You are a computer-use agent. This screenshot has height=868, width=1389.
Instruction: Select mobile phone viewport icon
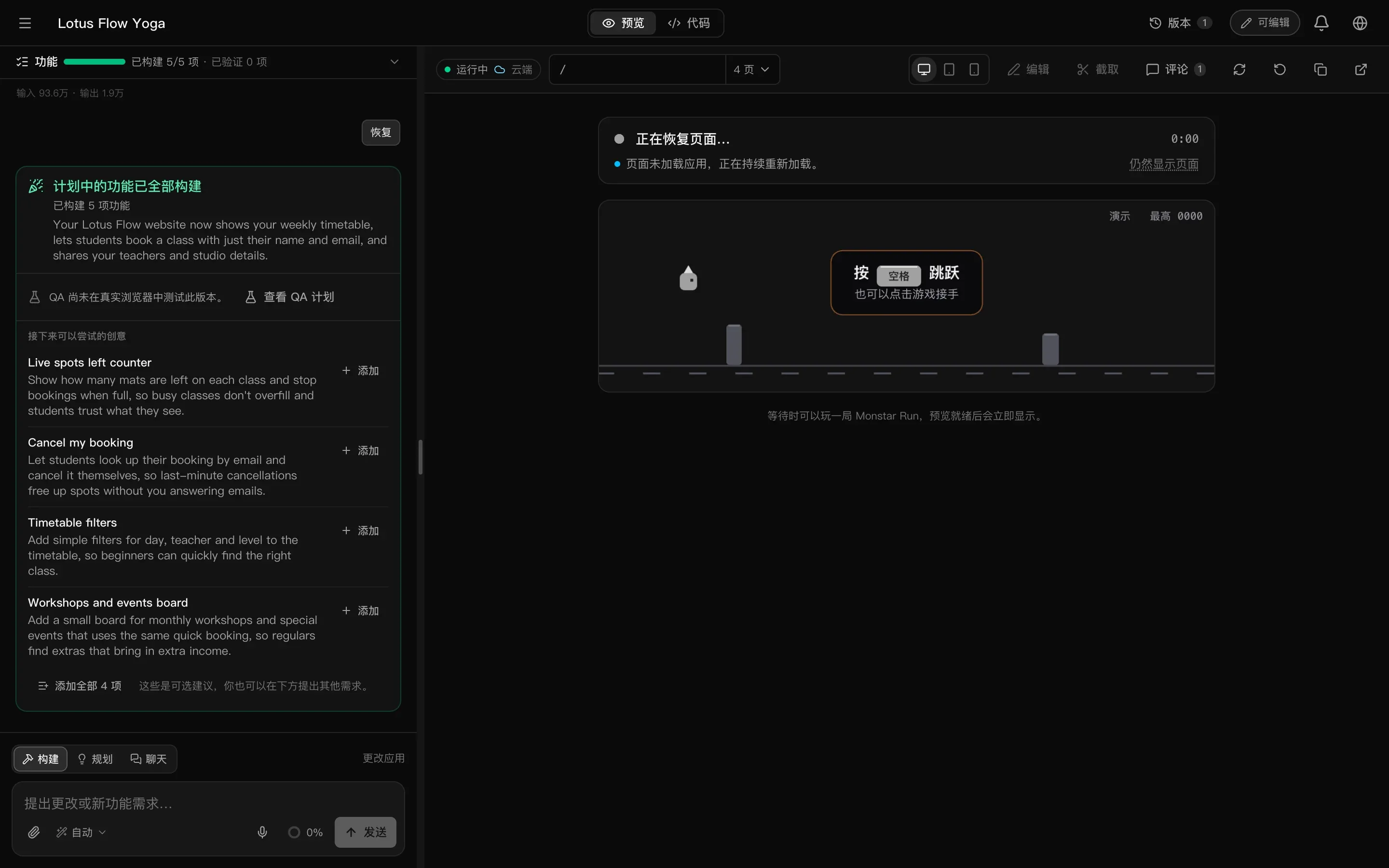974,69
